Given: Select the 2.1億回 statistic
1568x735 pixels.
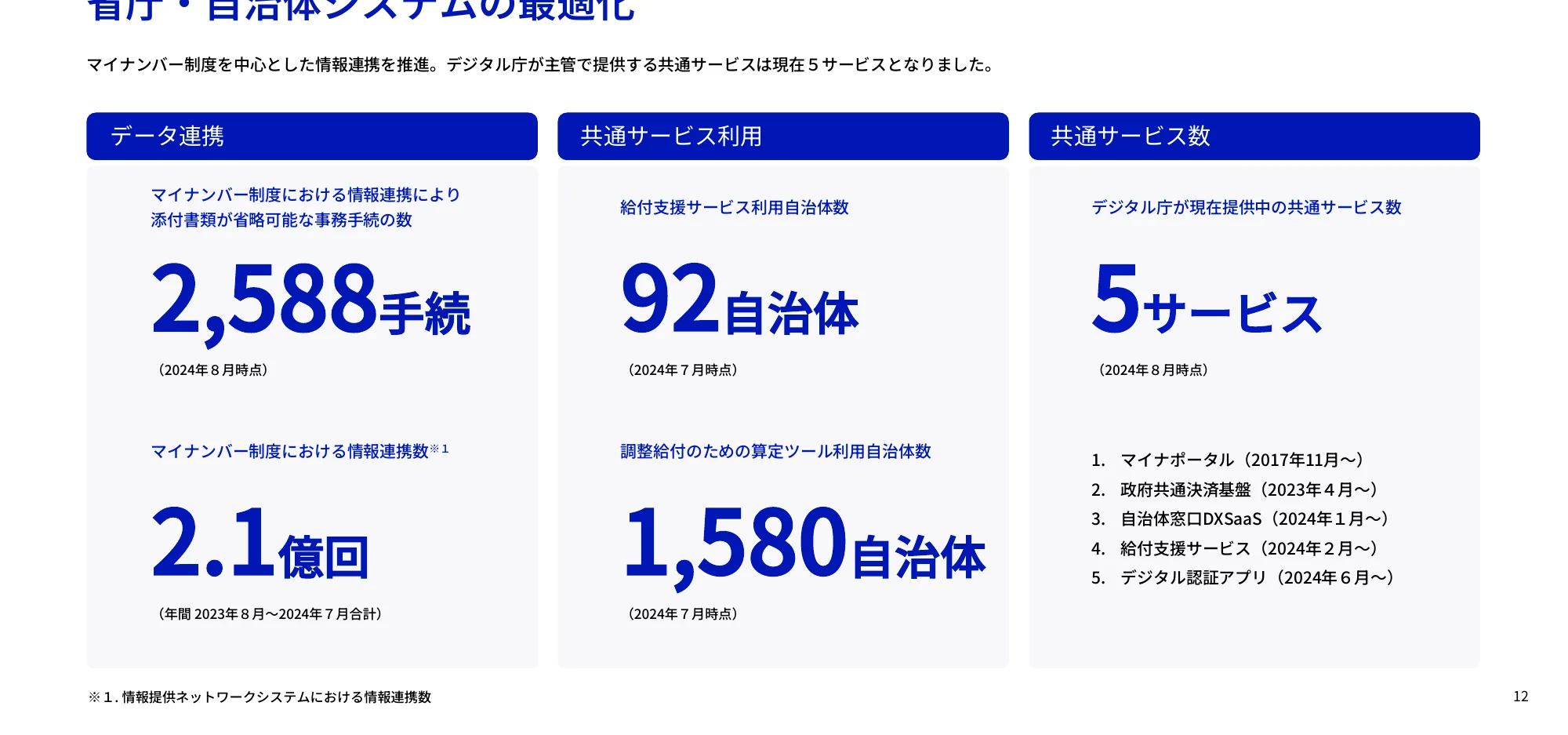Looking at the screenshot, I should (260, 544).
